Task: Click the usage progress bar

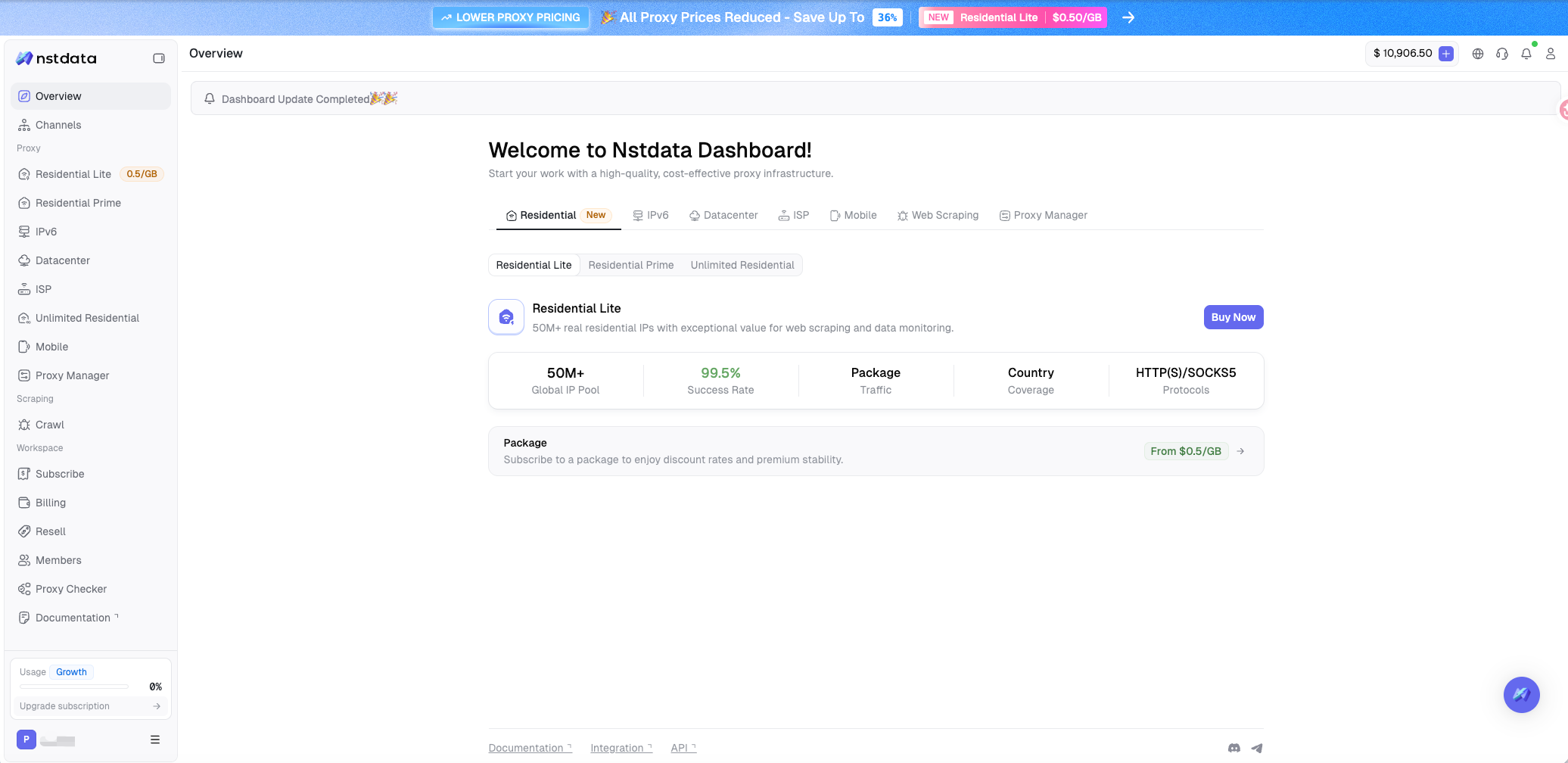Action: (x=73, y=687)
